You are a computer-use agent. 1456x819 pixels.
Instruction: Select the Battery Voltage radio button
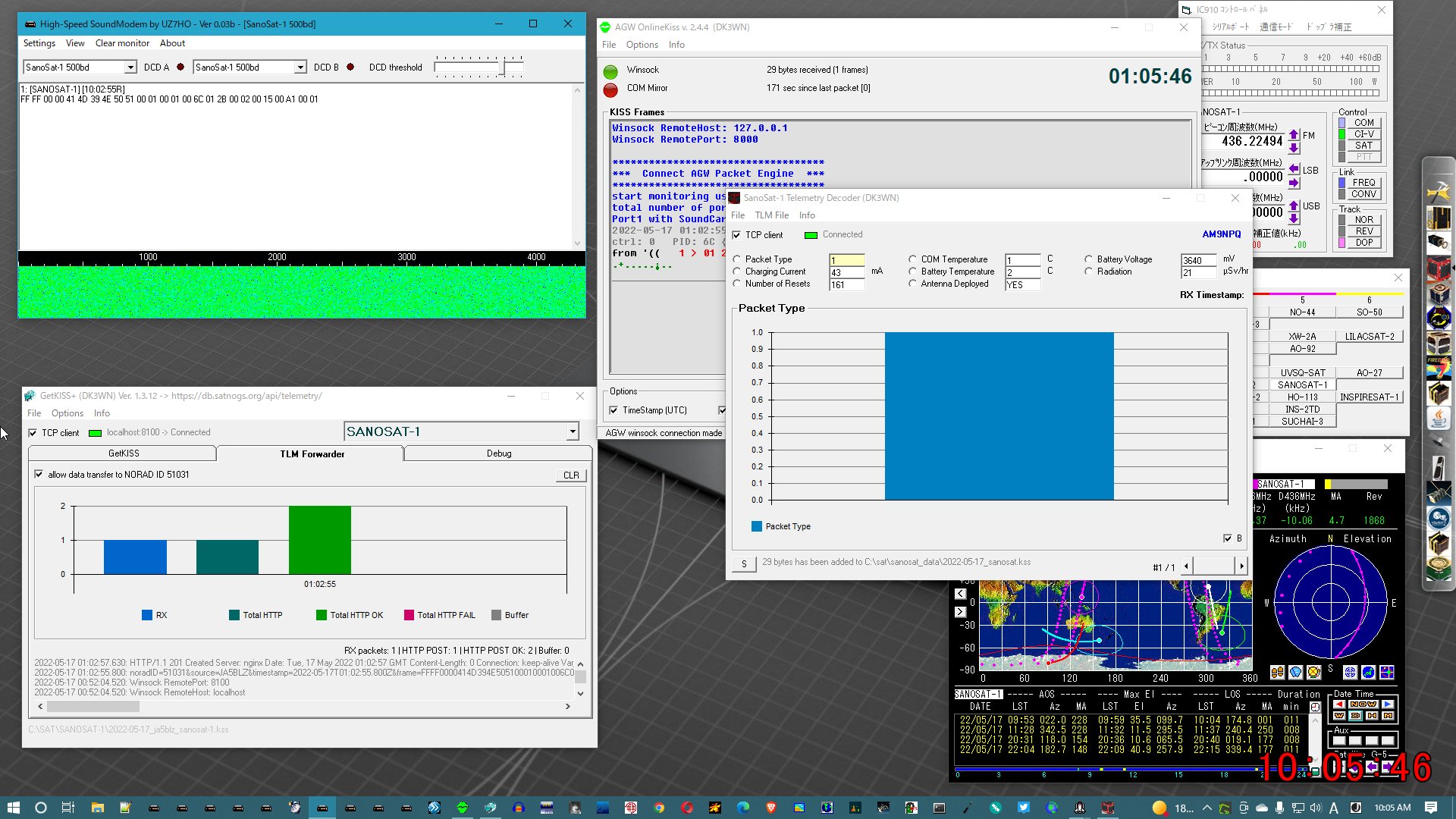(x=1089, y=259)
